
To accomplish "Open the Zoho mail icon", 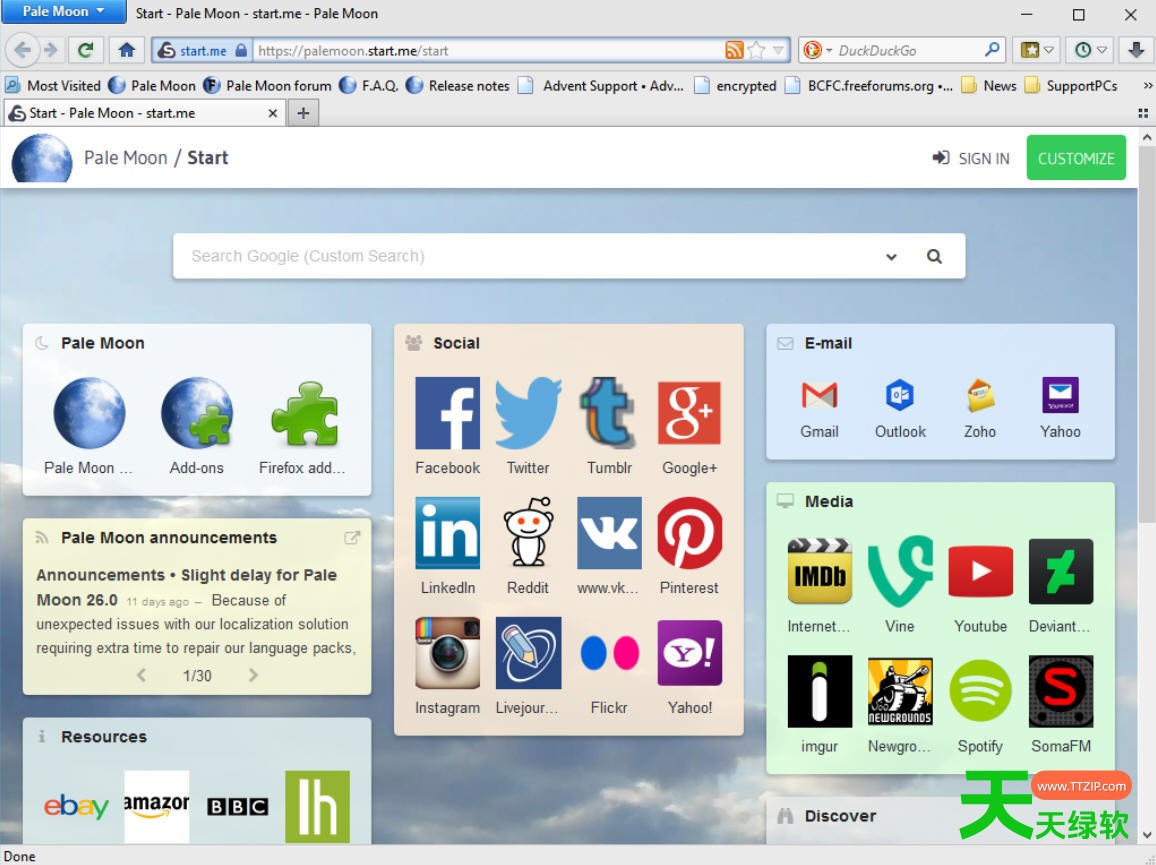I will [x=980, y=395].
